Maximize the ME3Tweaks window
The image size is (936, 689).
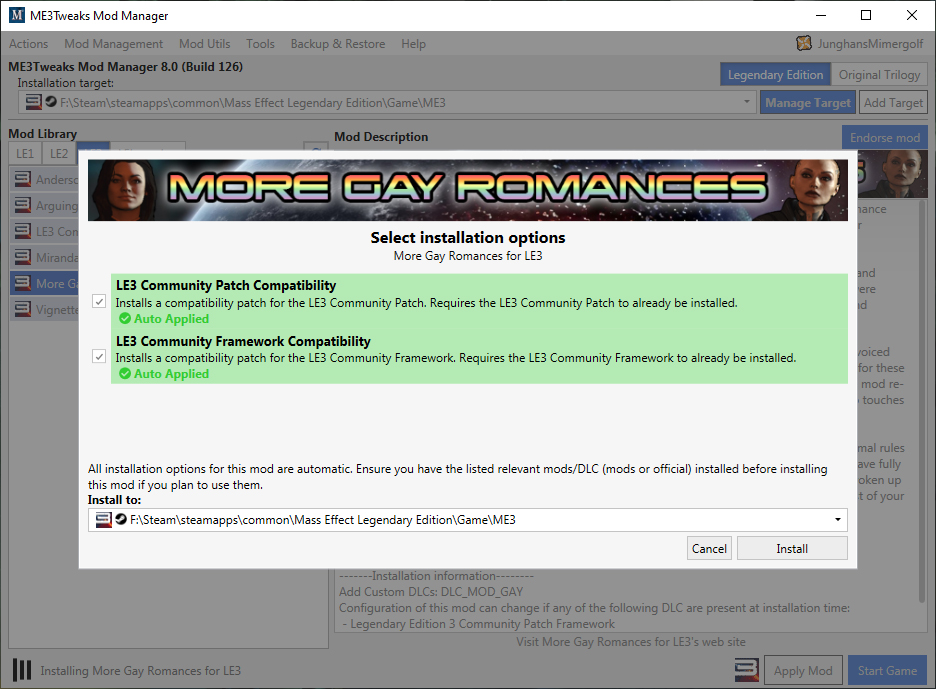point(866,15)
